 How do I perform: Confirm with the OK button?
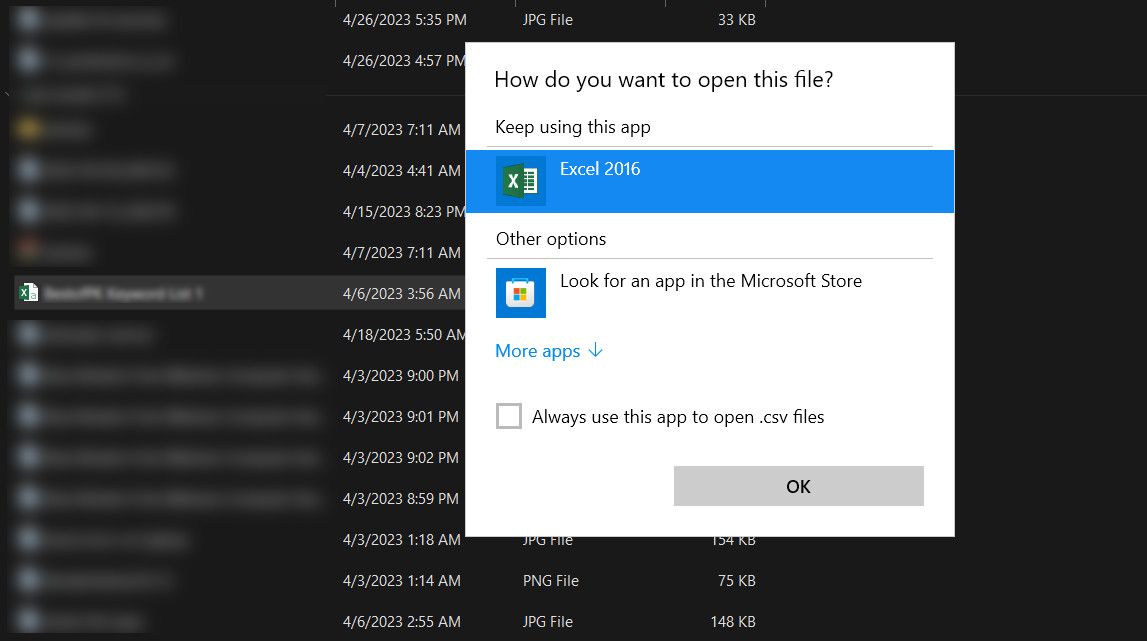(x=799, y=486)
